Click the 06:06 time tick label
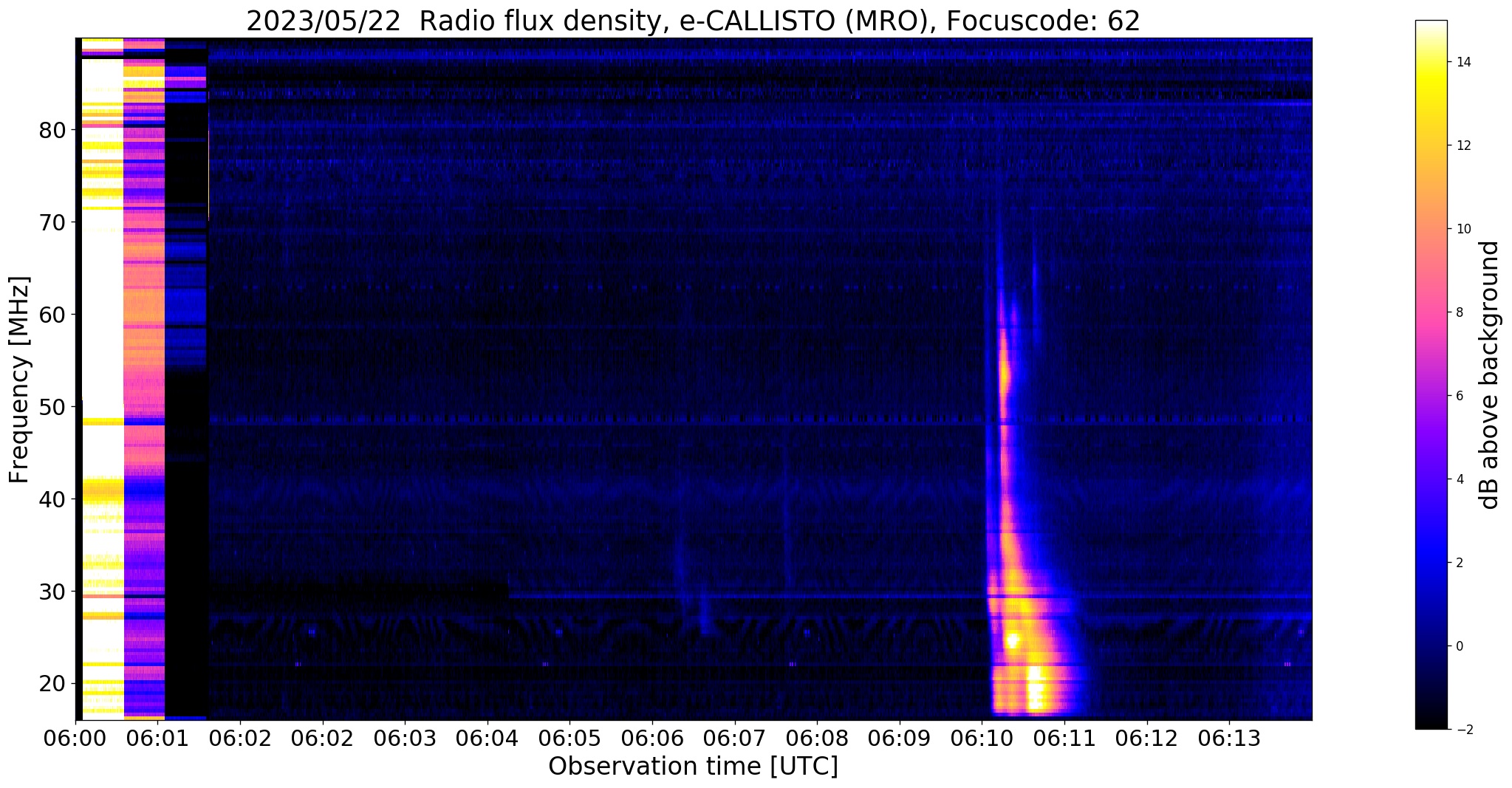The height and width of the screenshot is (788, 1512). pyautogui.click(x=652, y=738)
